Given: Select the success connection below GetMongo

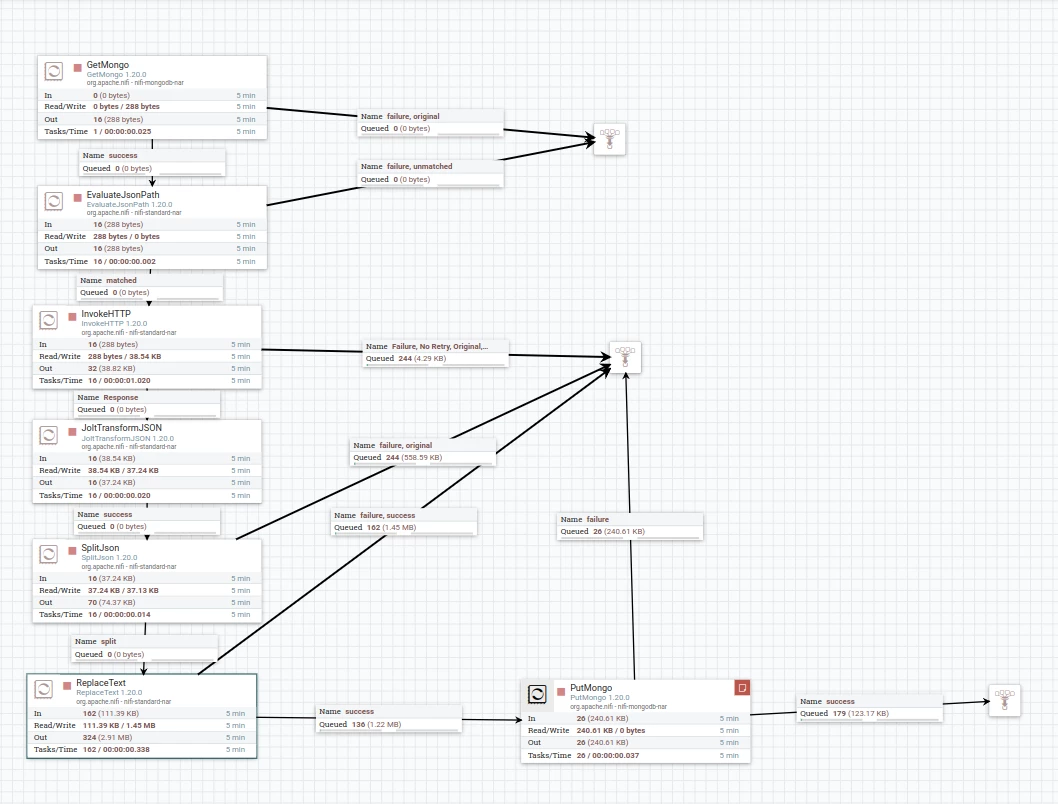Looking at the screenshot, I should click(x=152, y=162).
